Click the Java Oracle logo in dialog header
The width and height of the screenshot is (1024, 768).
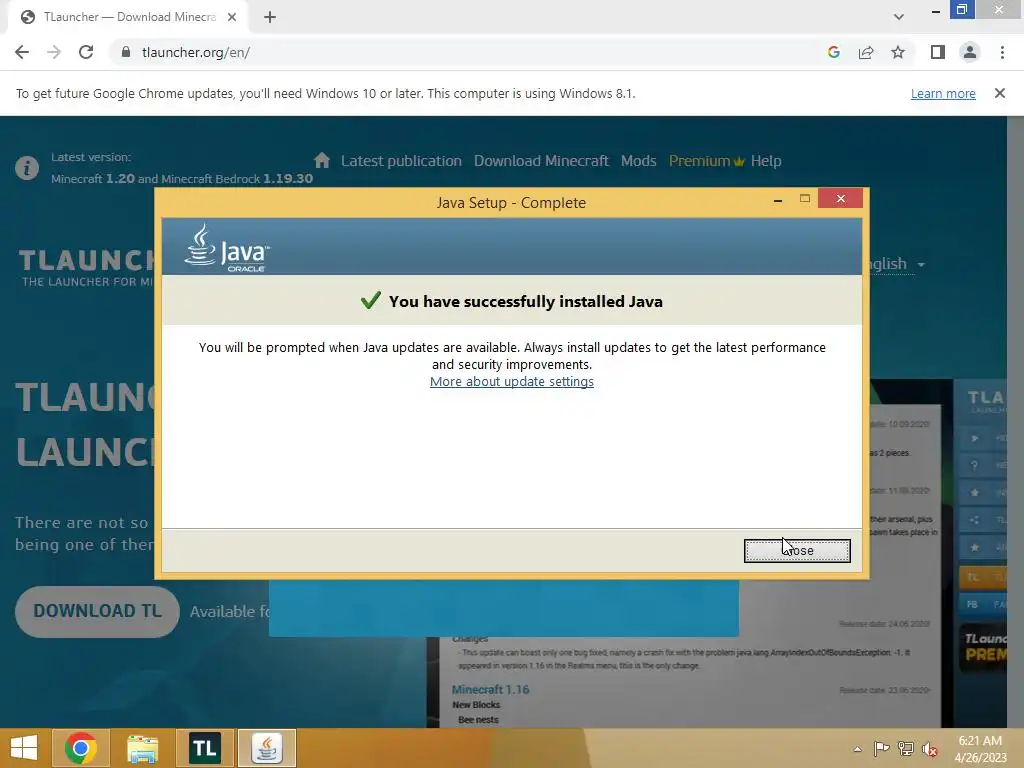pos(227,248)
